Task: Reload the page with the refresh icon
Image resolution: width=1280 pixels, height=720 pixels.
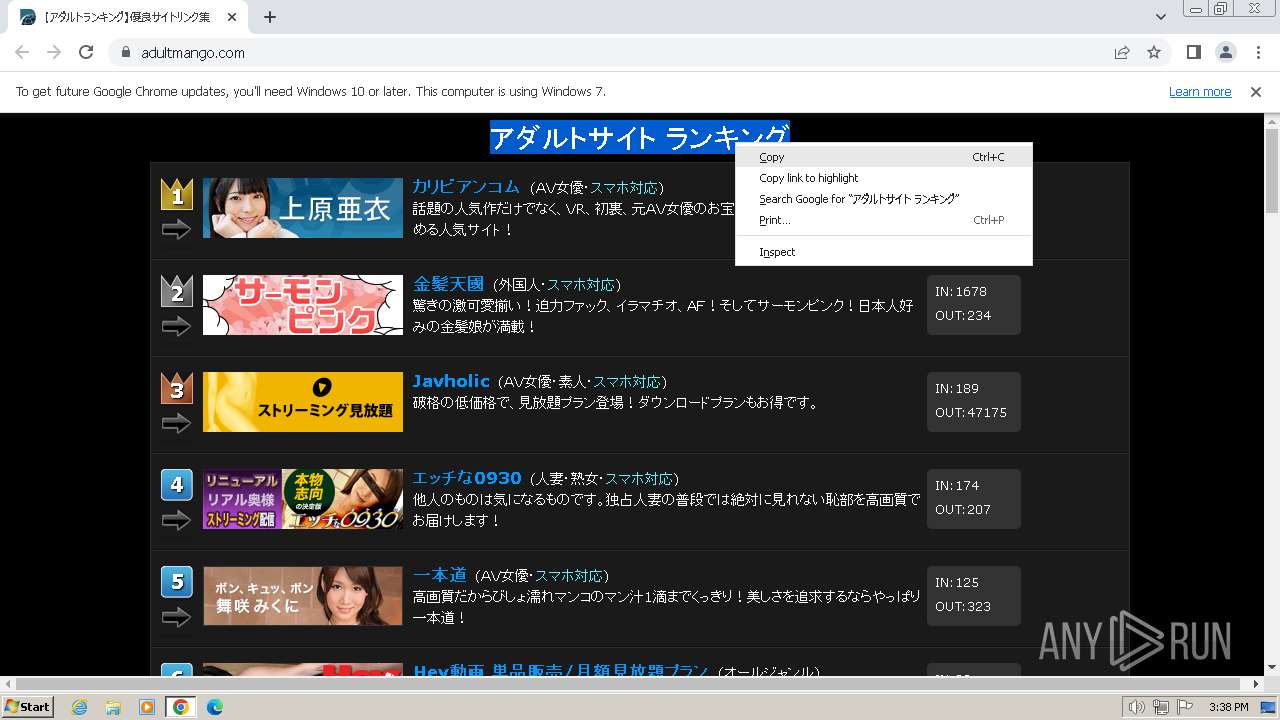Action: click(86, 52)
